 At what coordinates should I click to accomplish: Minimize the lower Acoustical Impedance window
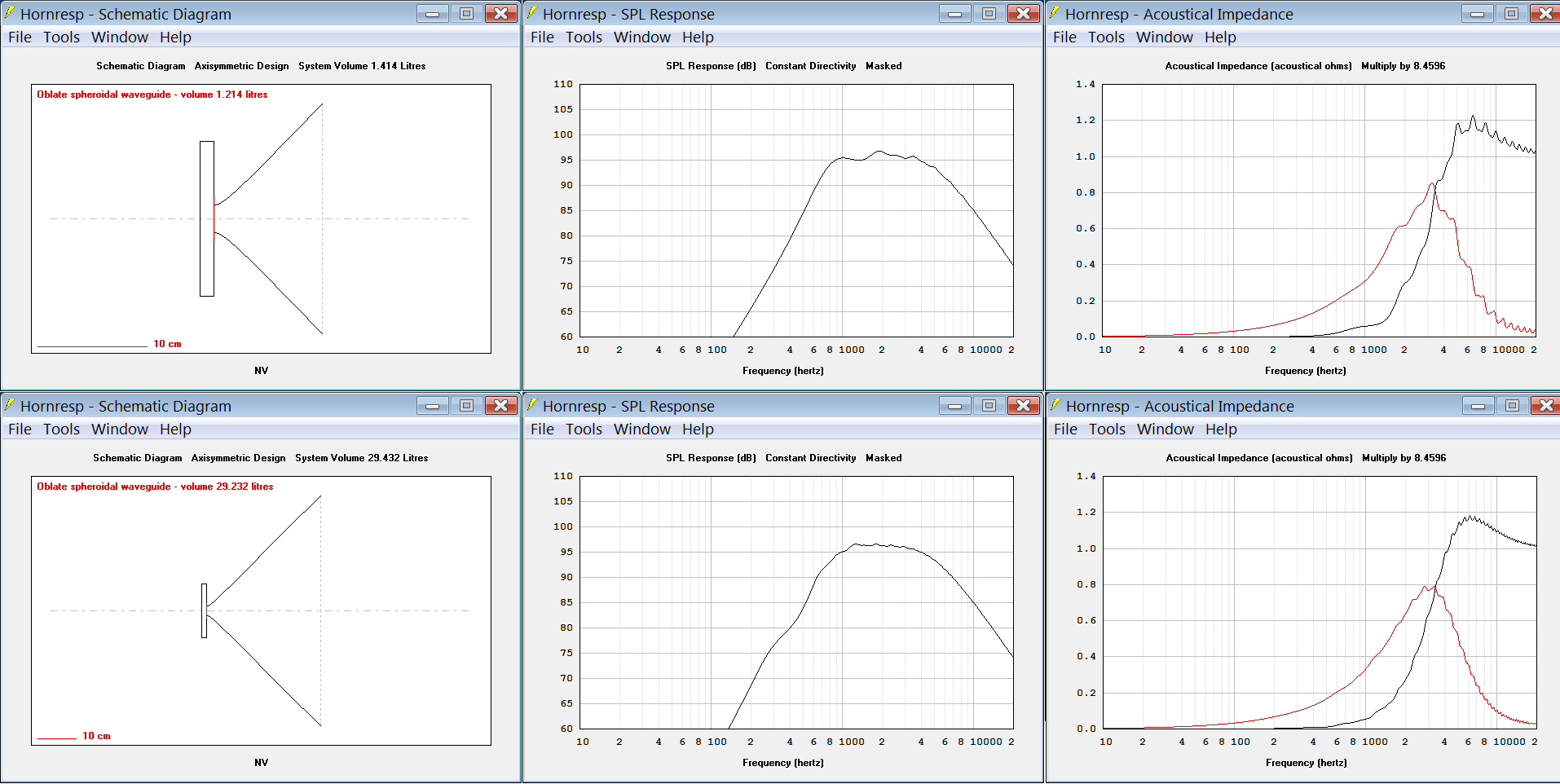click(x=1478, y=405)
